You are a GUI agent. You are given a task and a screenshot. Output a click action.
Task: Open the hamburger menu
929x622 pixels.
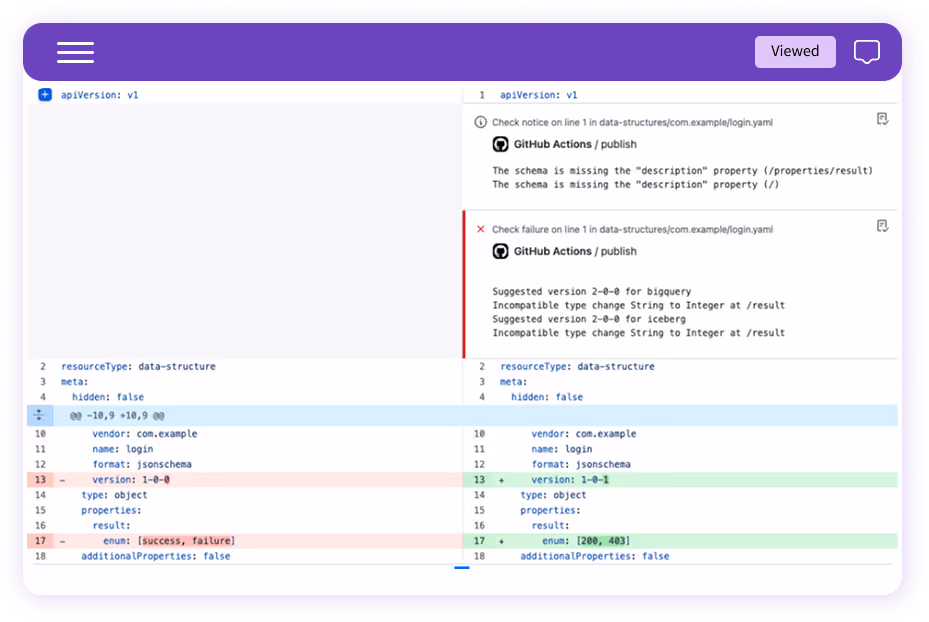pyautogui.click(x=75, y=52)
